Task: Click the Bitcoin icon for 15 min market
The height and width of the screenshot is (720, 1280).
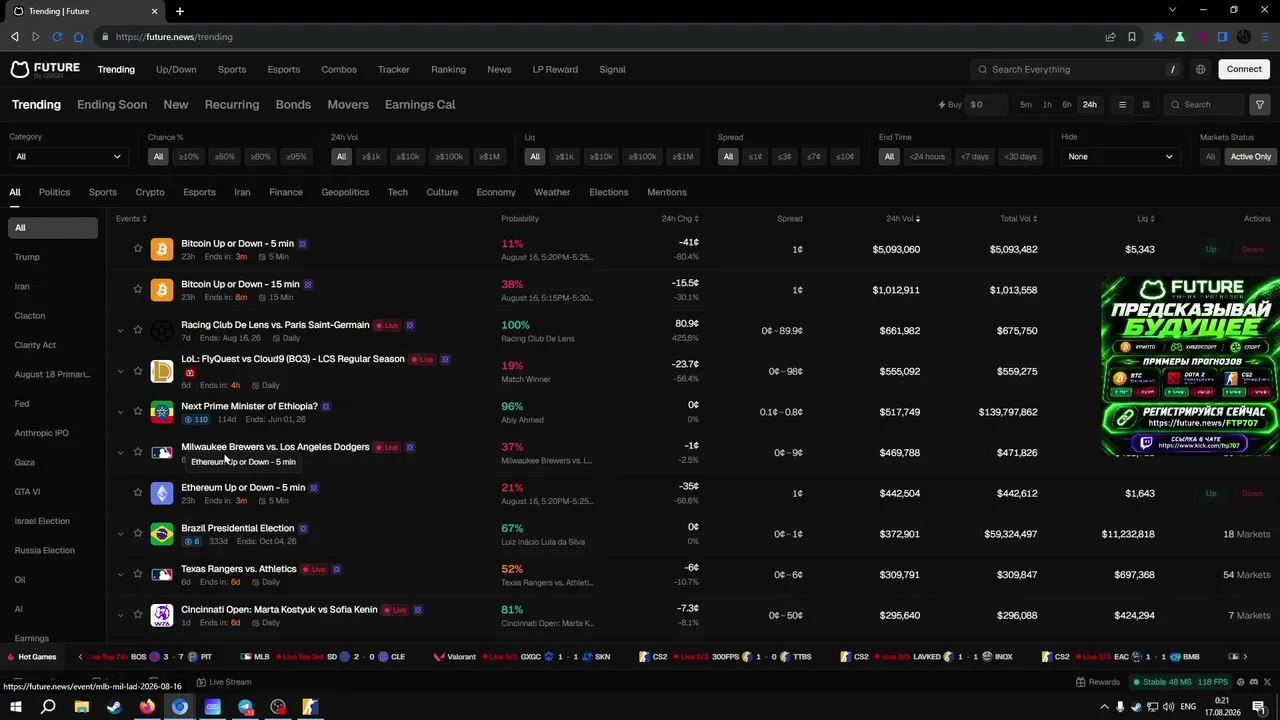Action: tap(162, 290)
